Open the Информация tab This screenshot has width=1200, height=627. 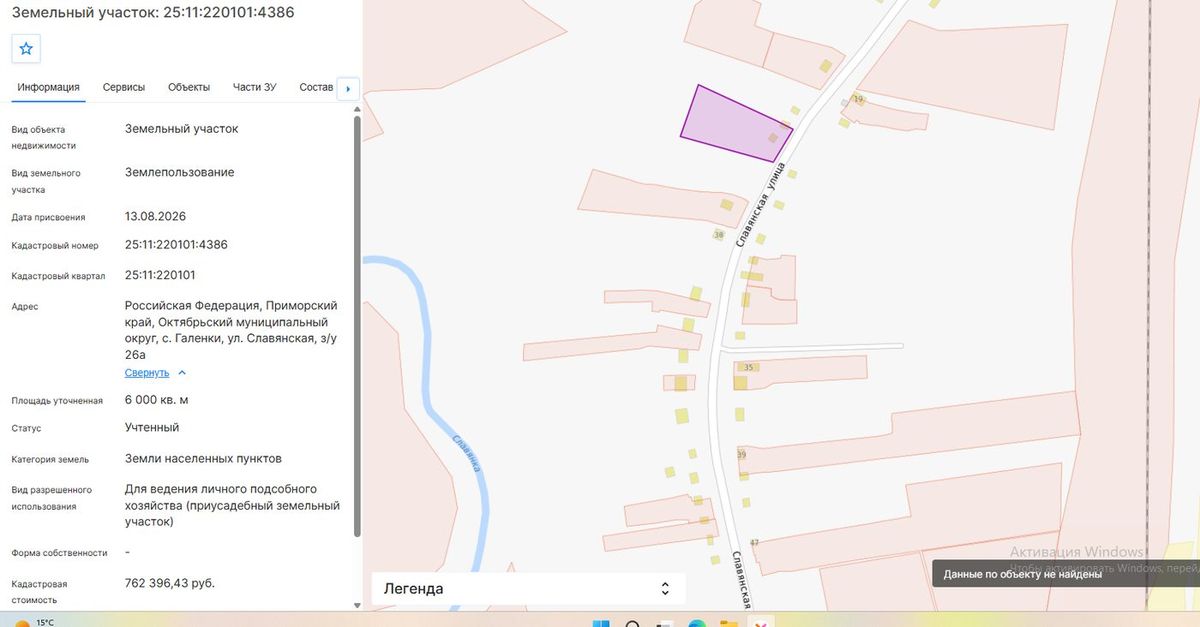pos(48,87)
